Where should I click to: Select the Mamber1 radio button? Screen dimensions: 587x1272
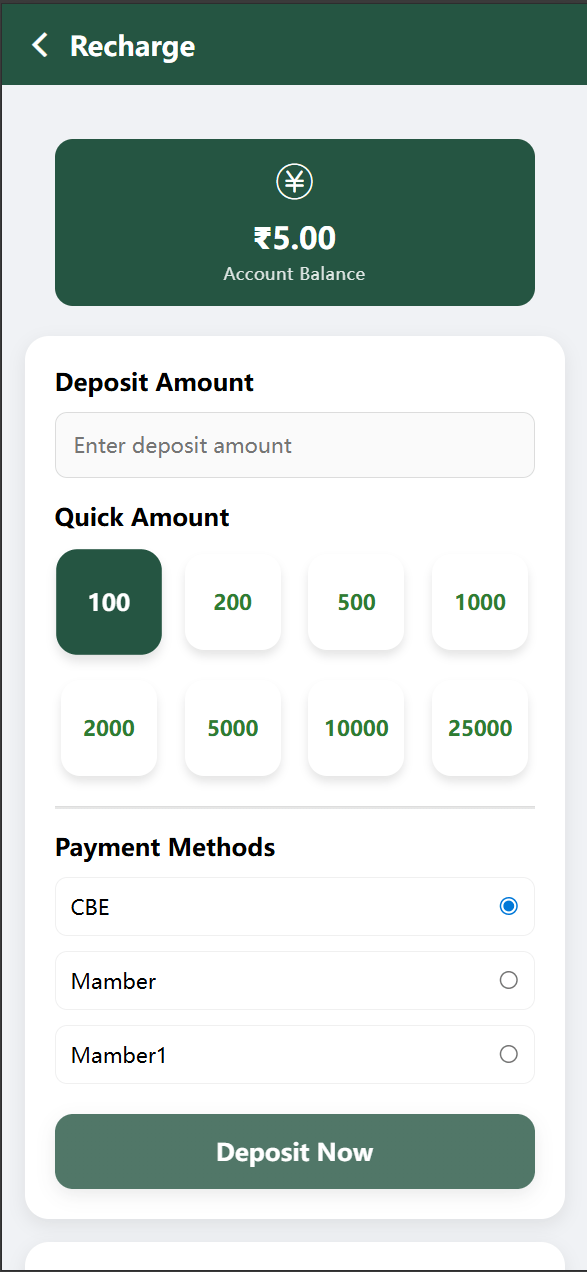tap(508, 1054)
